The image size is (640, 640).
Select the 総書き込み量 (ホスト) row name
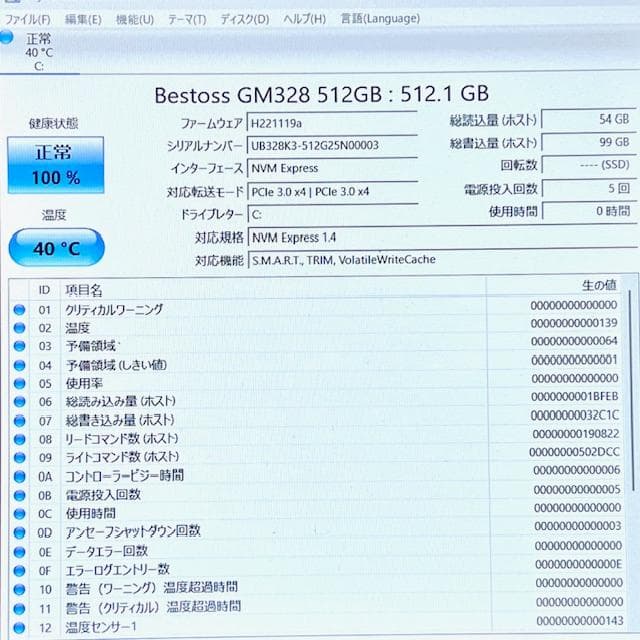click(120, 420)
